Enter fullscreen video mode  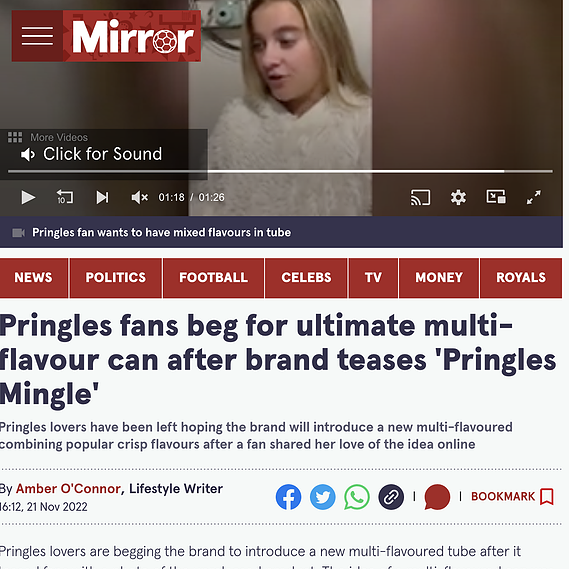pyautogui.click(x=533, y=197)
